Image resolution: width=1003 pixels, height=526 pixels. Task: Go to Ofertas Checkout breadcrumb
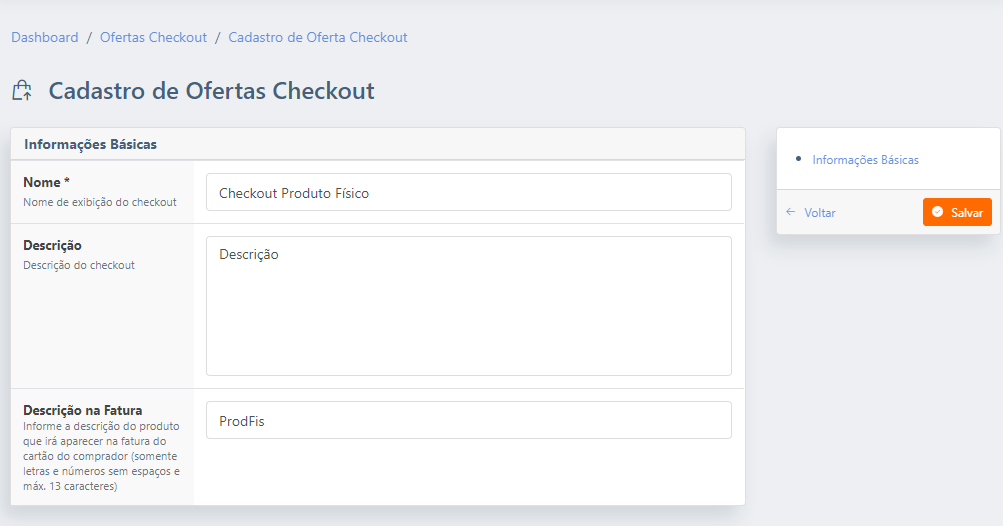click(153, 37)
